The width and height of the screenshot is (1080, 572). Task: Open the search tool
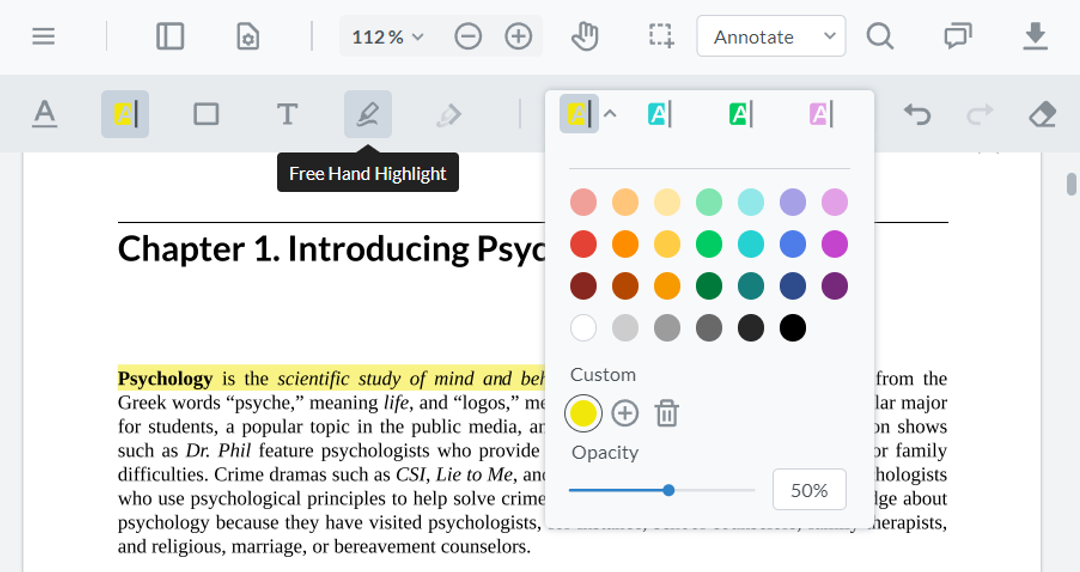tap(880, 36)
